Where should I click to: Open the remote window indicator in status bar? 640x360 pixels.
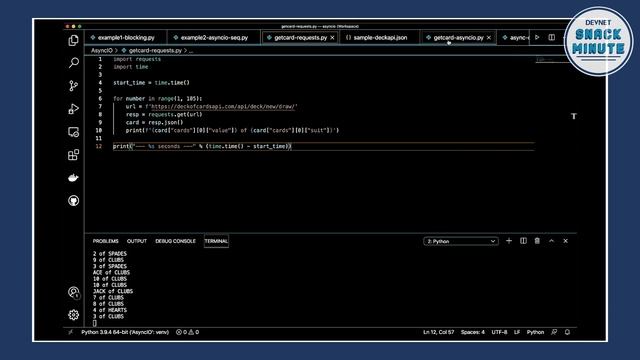click(71, 332)
